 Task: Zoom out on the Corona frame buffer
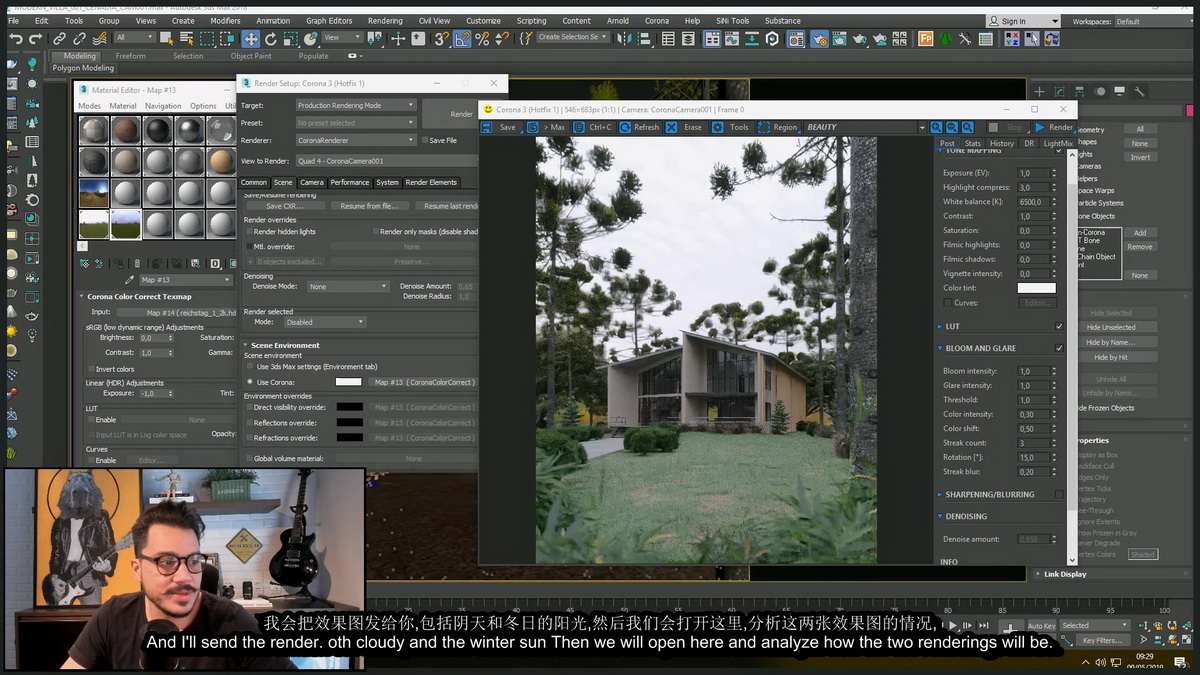952,127
